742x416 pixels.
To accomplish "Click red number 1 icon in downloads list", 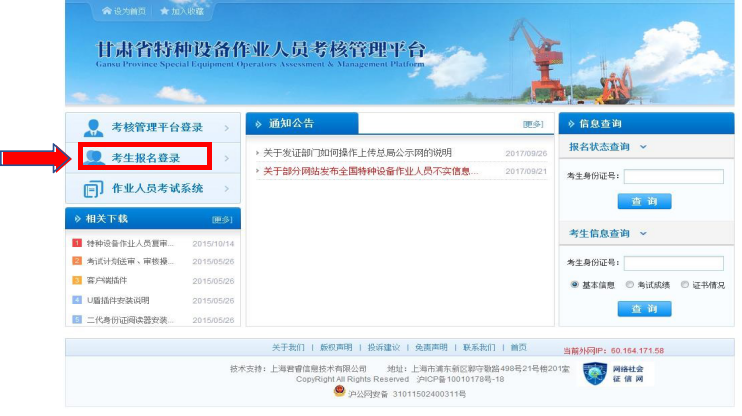I will 77,243.
